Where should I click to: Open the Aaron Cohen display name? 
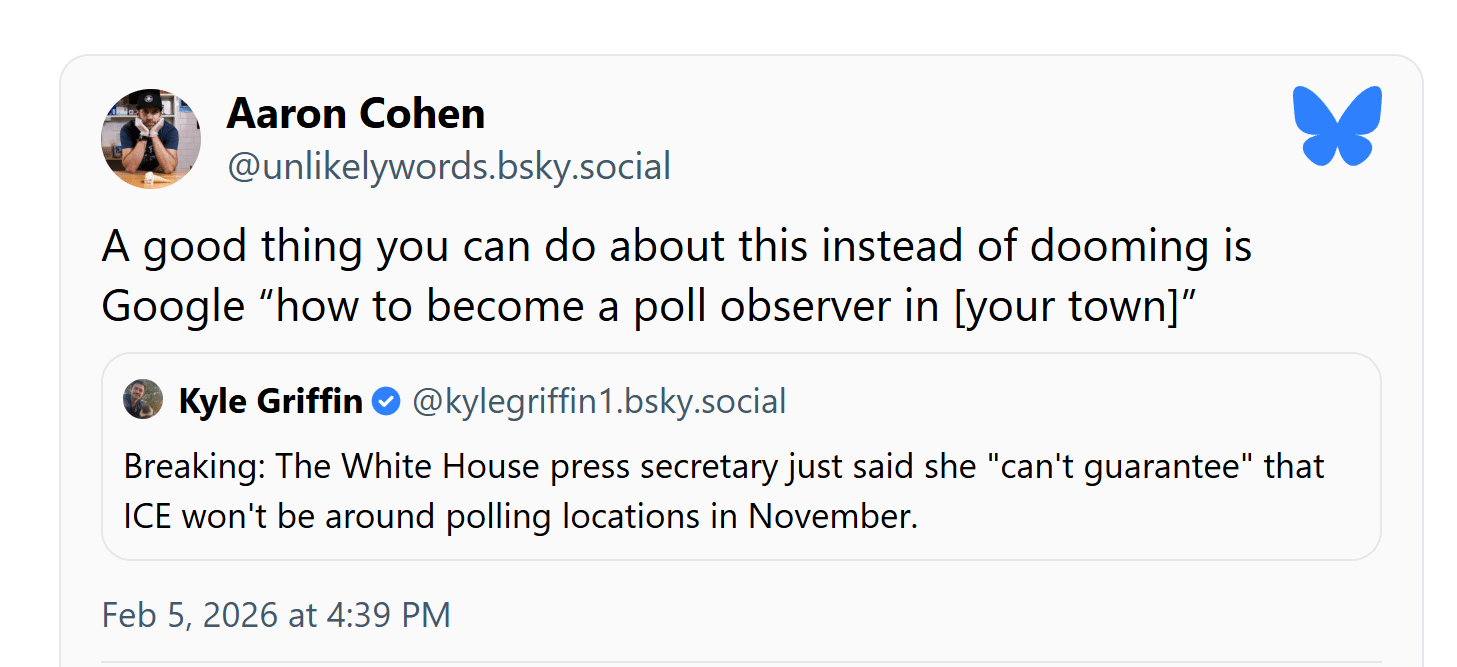[355, 113]
